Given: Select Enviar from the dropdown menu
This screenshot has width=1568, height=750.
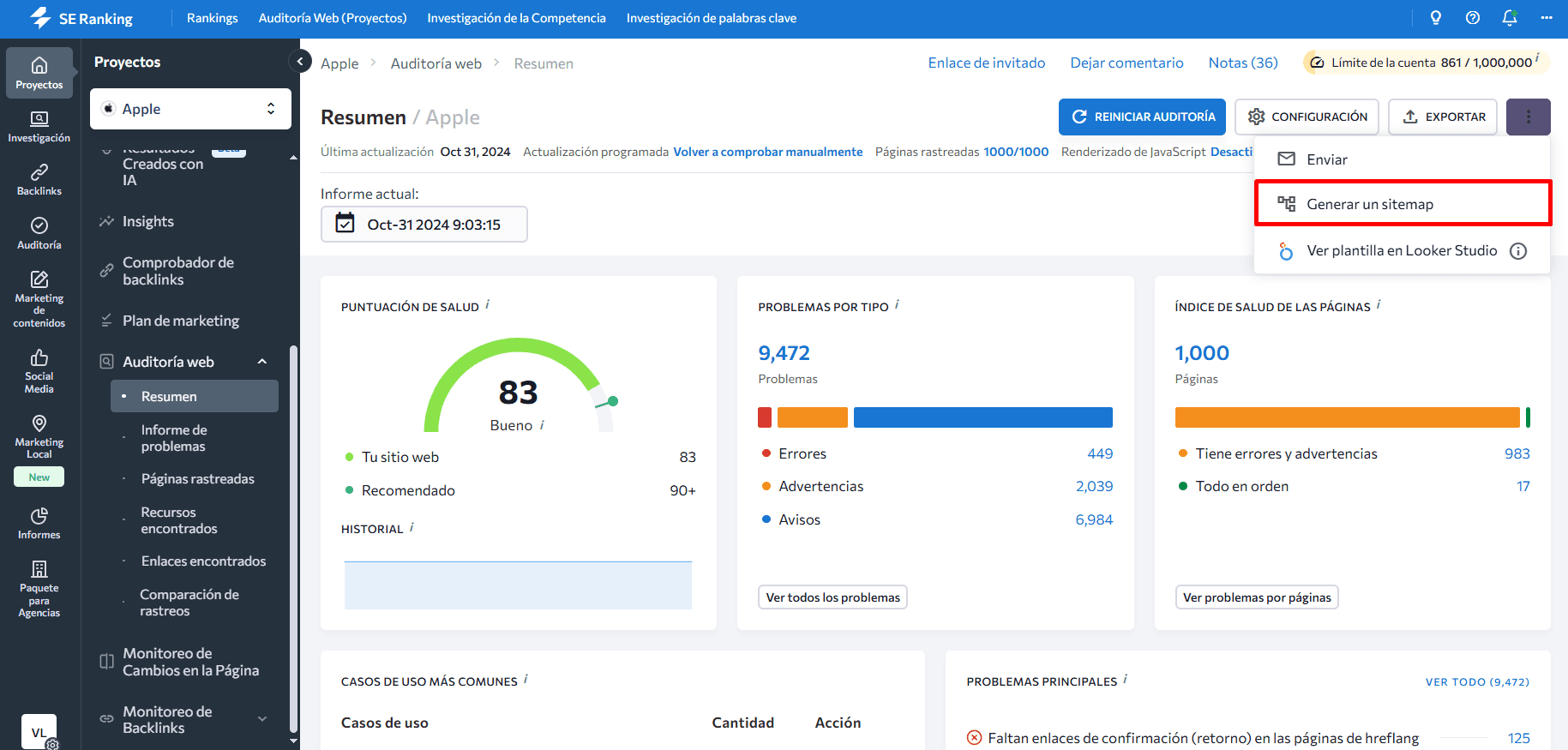Looking at the screenshot, I should click(x=1402, y=159).
